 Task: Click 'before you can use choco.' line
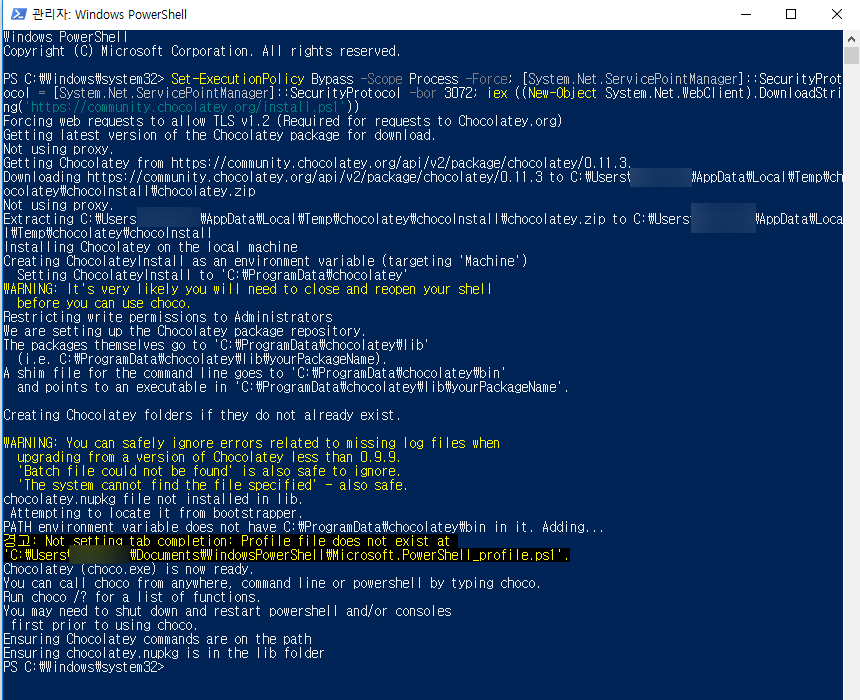coord(104,303)
